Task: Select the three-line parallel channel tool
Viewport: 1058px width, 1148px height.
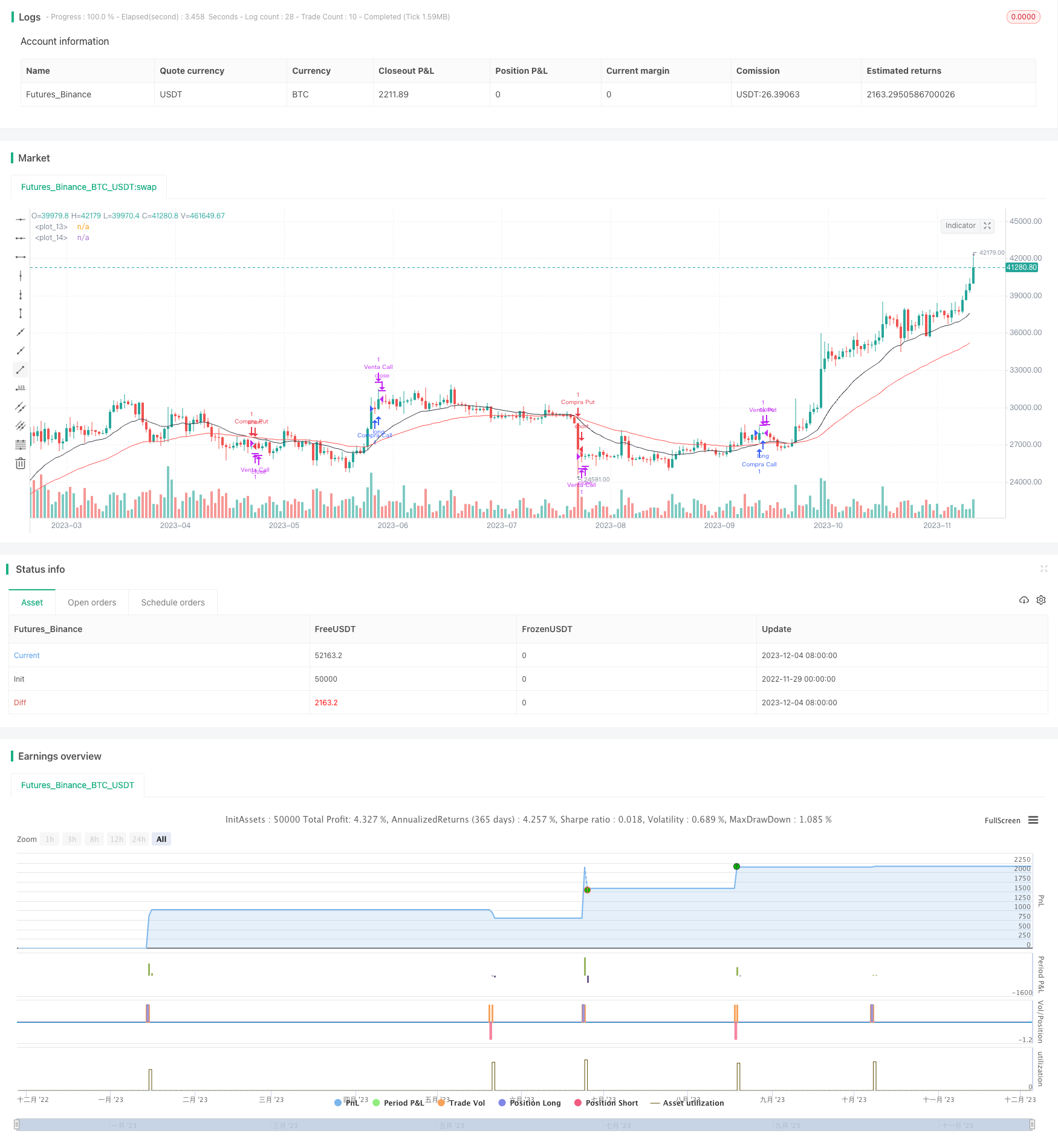Action: click(x=21, y=426)
